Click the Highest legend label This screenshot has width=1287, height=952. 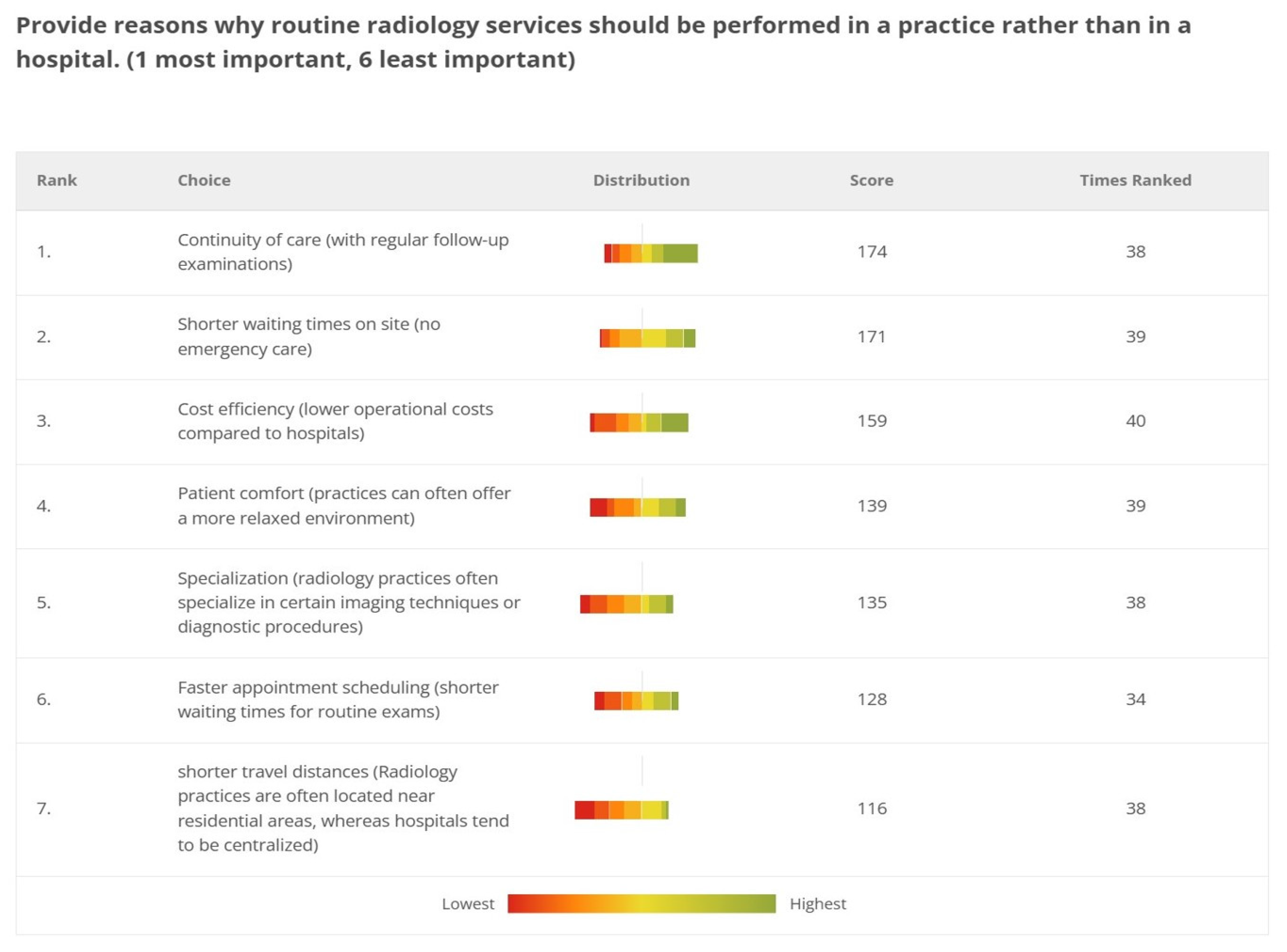818,903
